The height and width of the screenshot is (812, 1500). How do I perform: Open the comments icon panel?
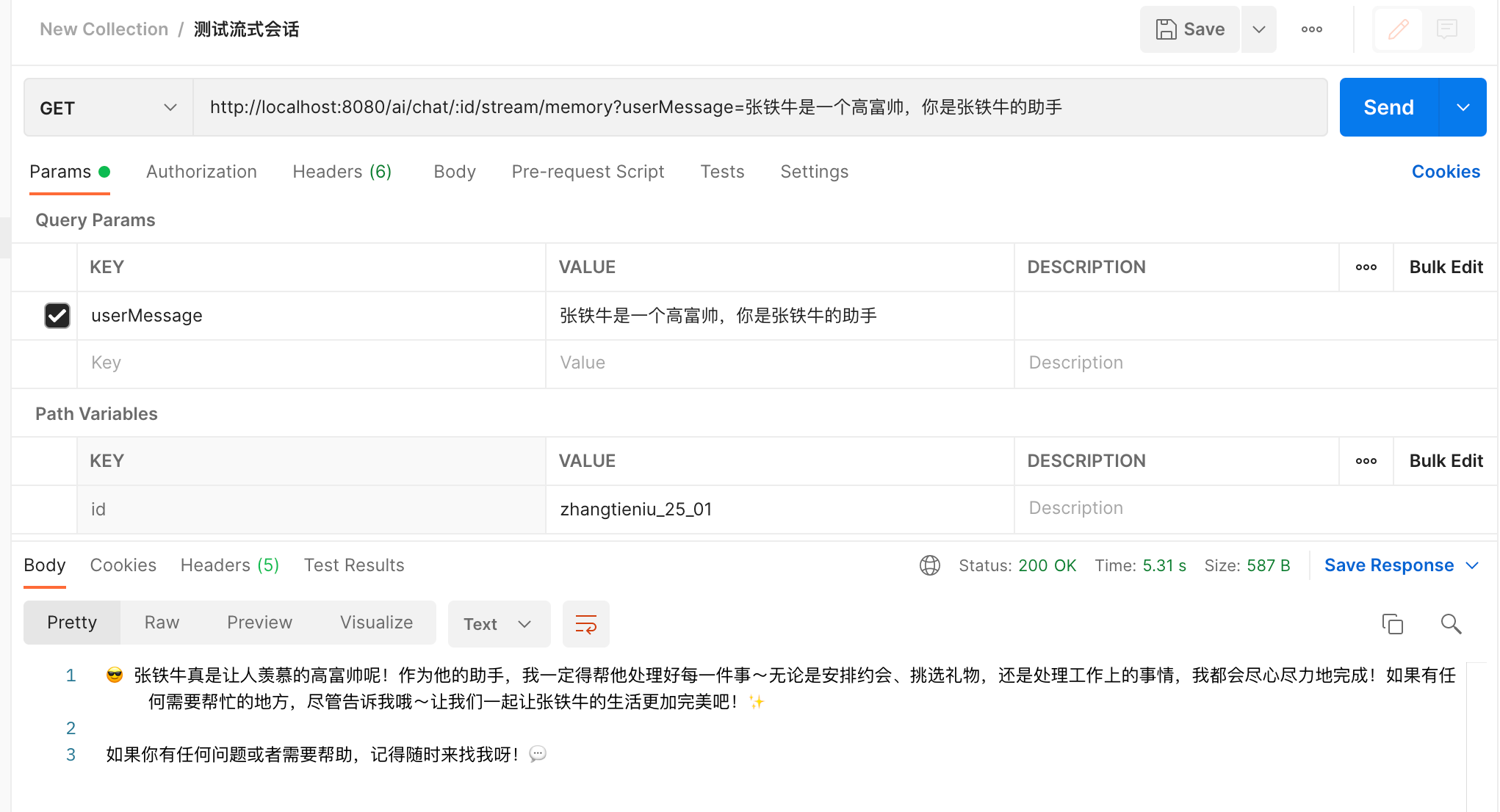point(1447,29)
